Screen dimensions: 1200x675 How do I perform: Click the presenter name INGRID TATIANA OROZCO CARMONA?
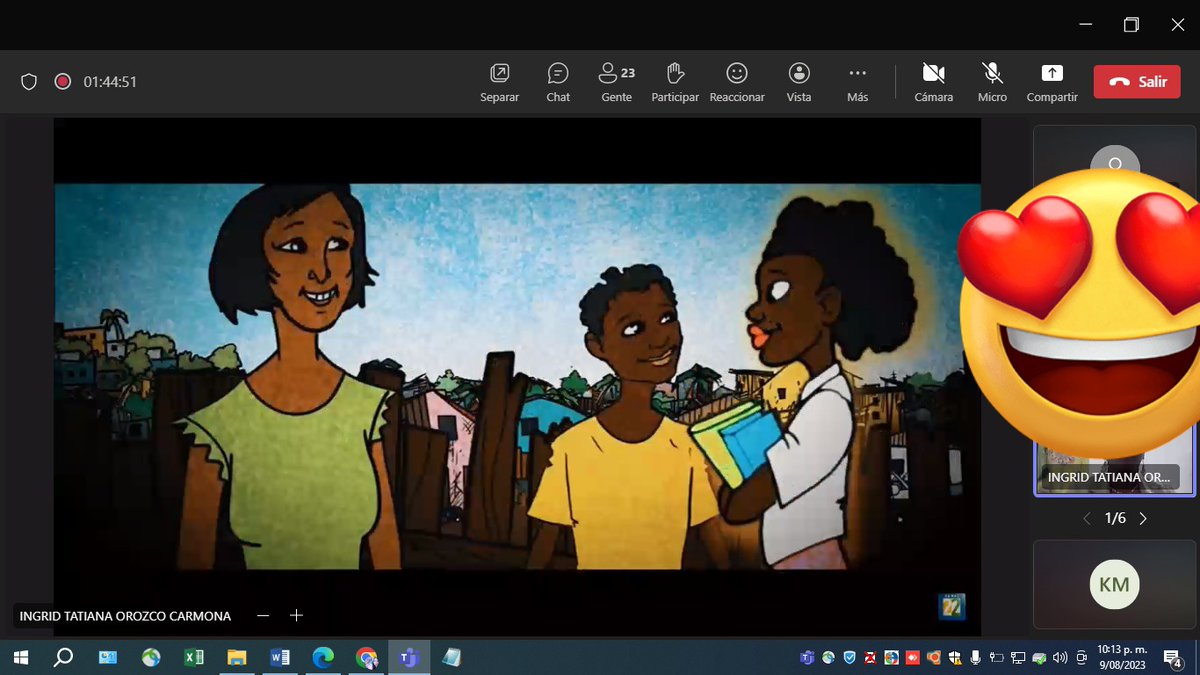tap(125, 616)
